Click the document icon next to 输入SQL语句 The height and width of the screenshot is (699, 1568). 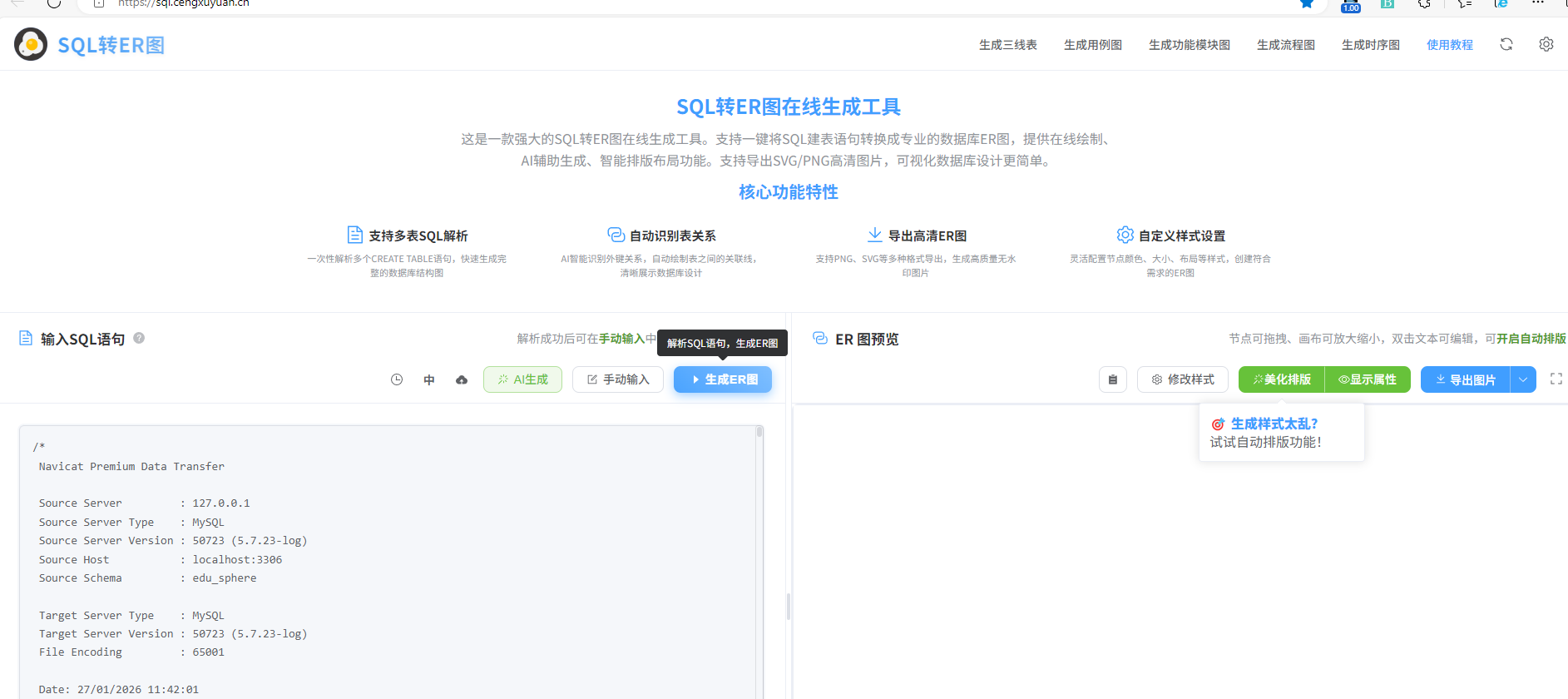[x=26, y=338]
